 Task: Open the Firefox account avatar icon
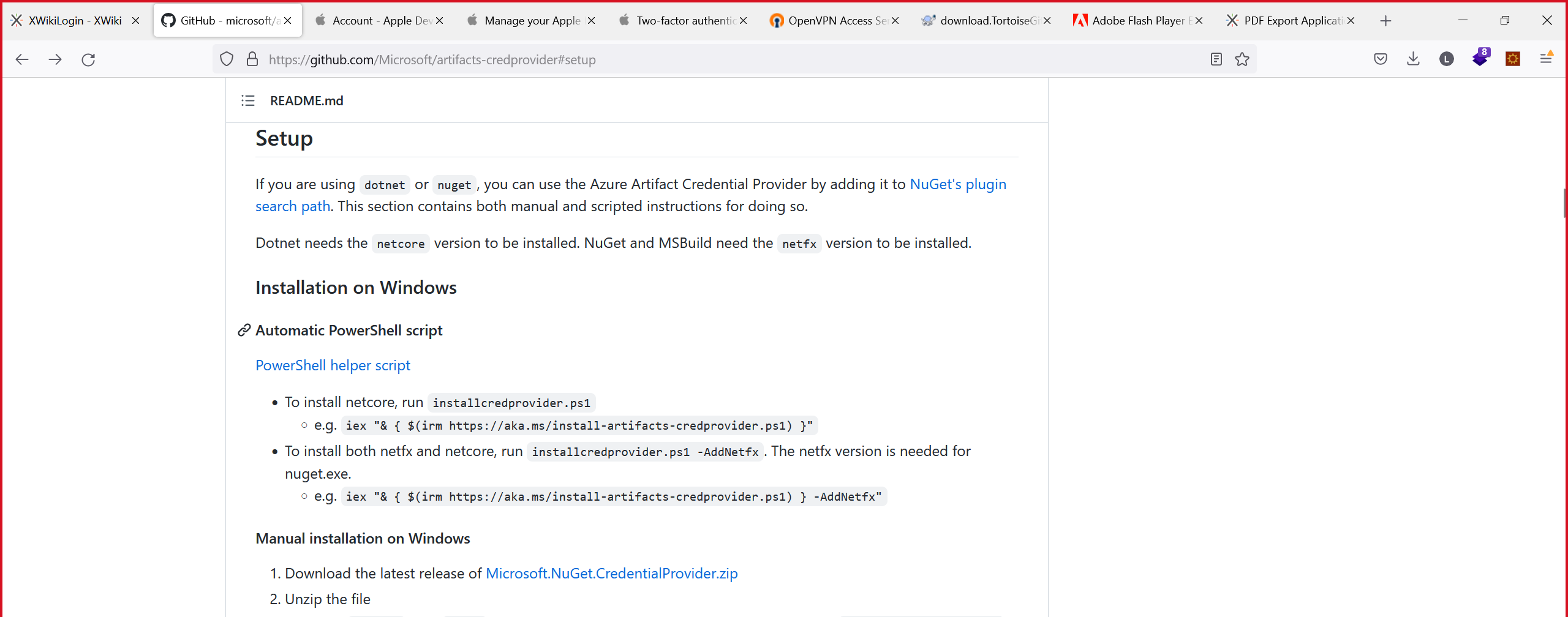coord(1447,59)
